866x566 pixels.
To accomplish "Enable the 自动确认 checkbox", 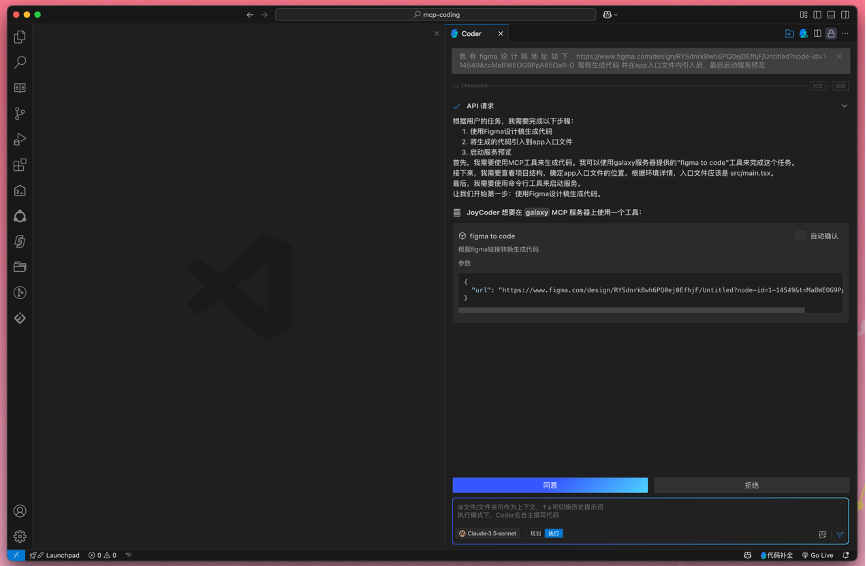I will tap(800, 236).
